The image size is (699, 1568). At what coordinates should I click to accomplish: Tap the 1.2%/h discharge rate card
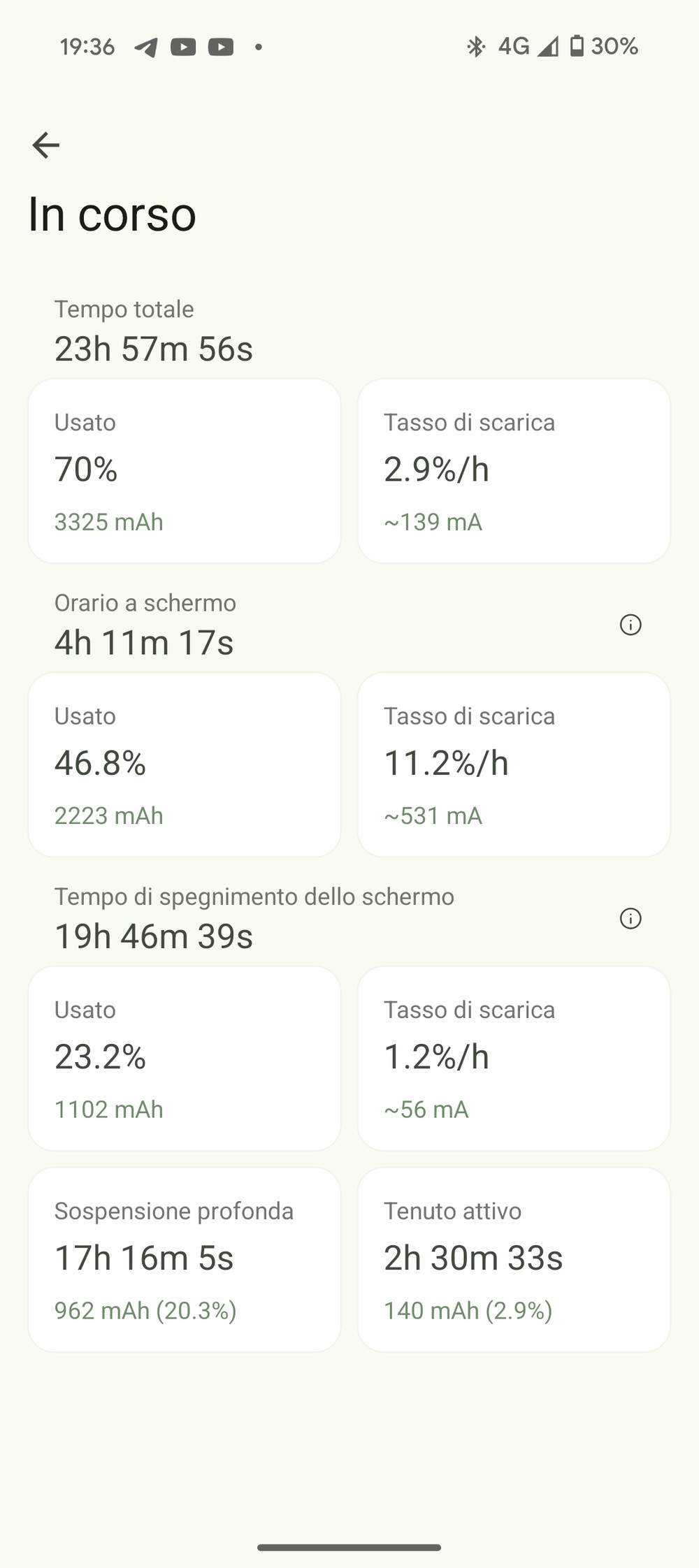[514, 1058]
